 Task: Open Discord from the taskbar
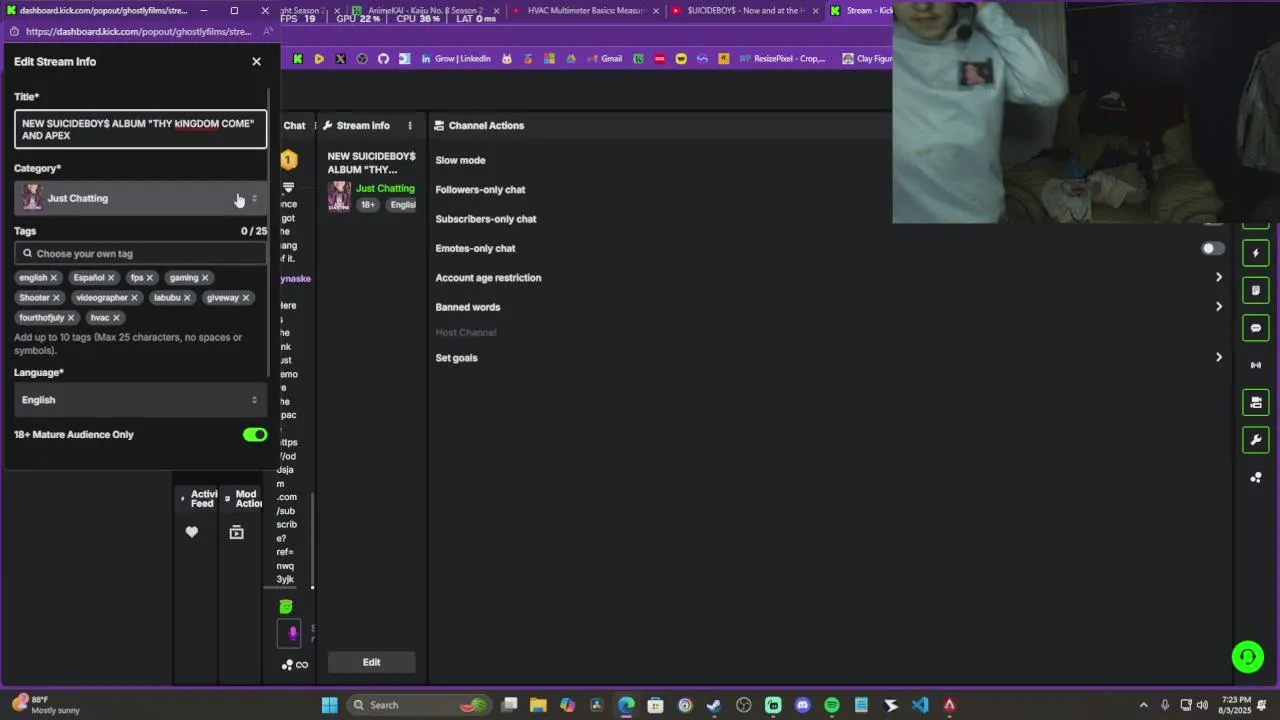(x=802, y=705)
